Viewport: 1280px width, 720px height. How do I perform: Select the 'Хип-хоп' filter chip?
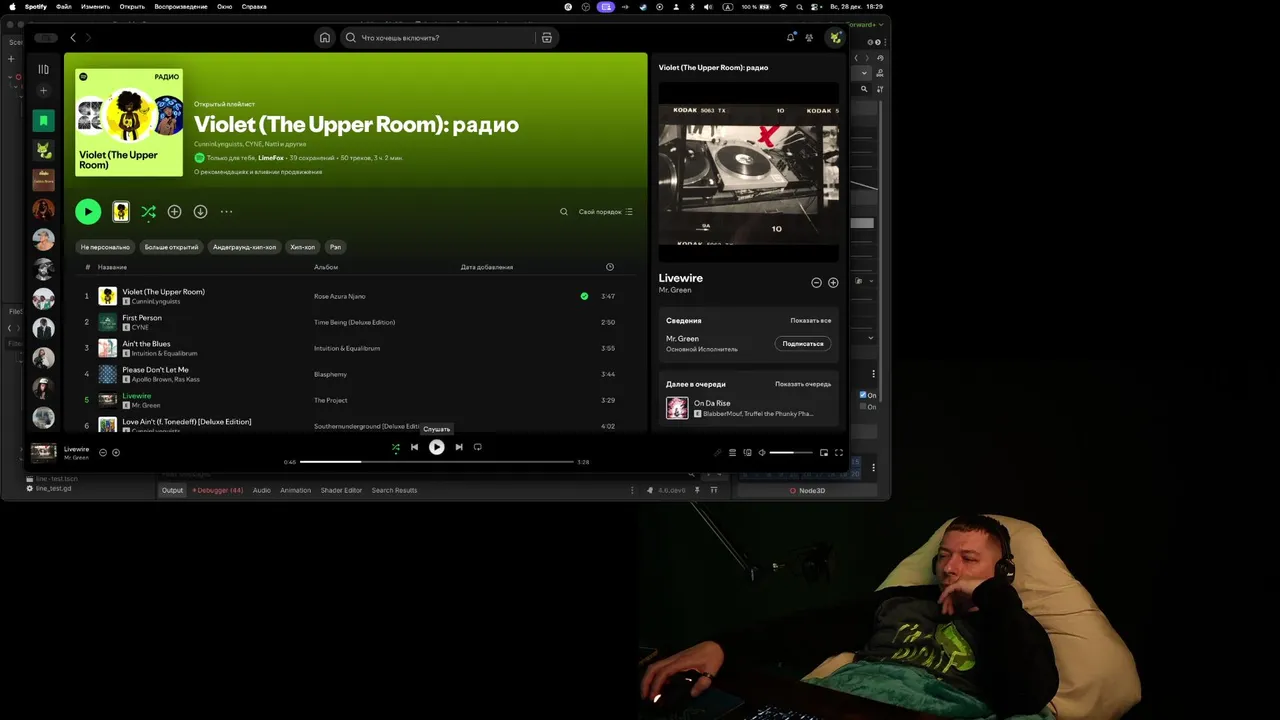[302, 247]
